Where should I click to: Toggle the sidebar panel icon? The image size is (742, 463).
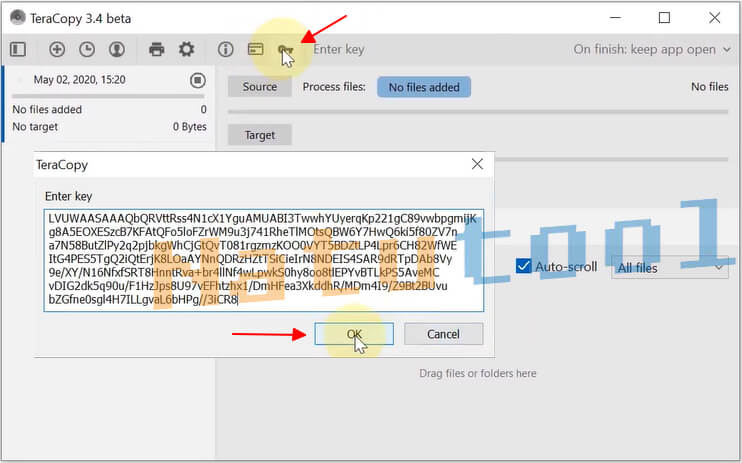18,49
